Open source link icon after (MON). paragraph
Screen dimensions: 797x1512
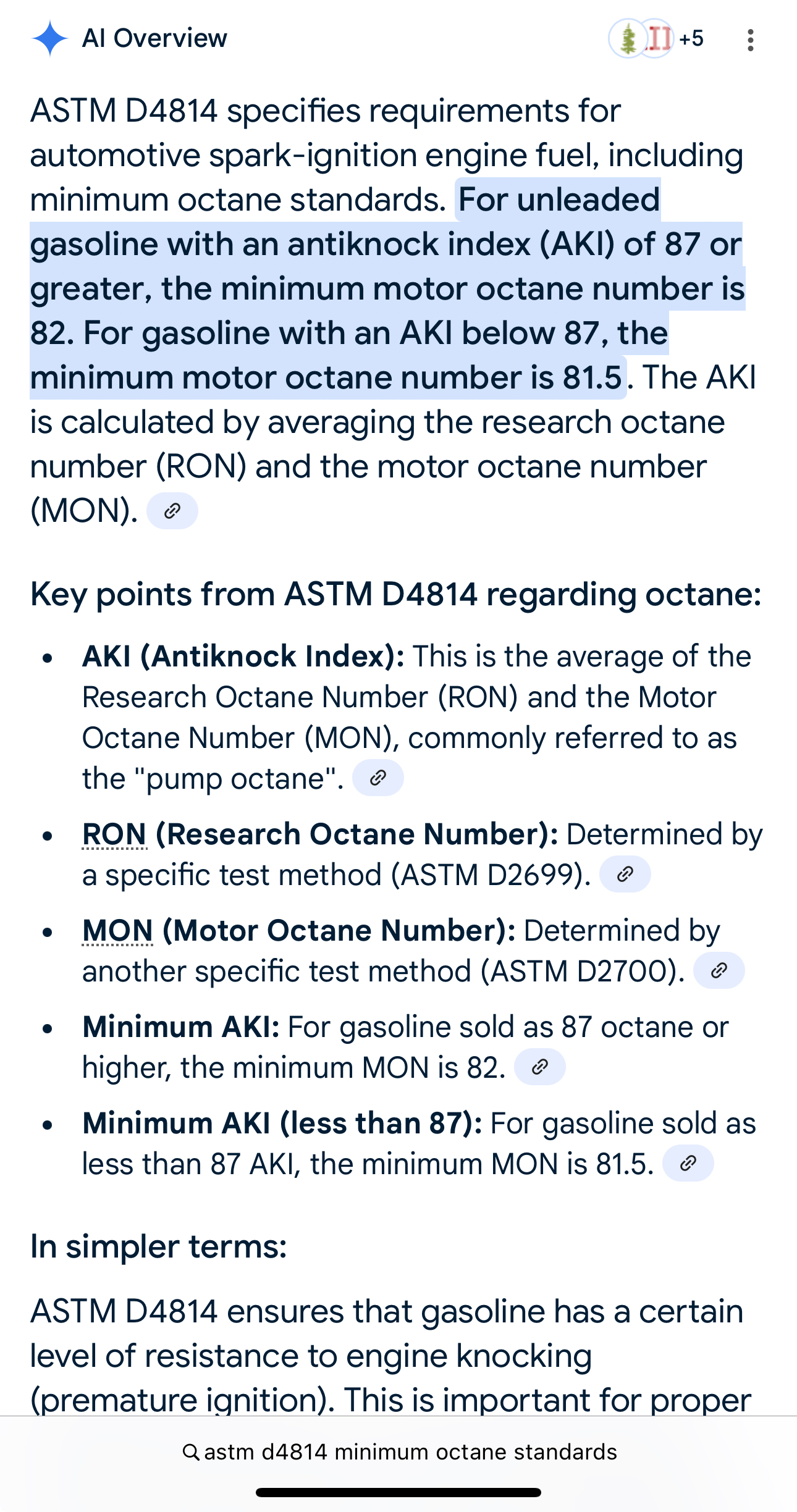click(172, 511)
